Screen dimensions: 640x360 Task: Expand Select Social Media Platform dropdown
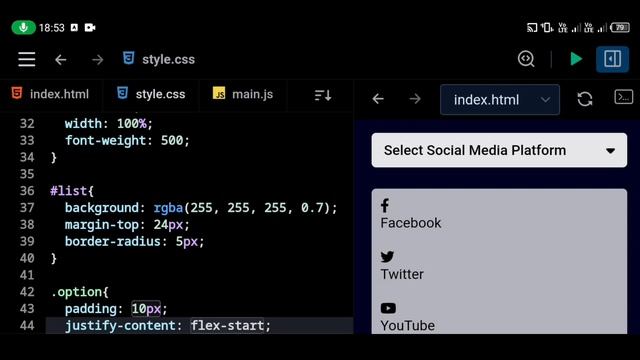coord(499,150)
